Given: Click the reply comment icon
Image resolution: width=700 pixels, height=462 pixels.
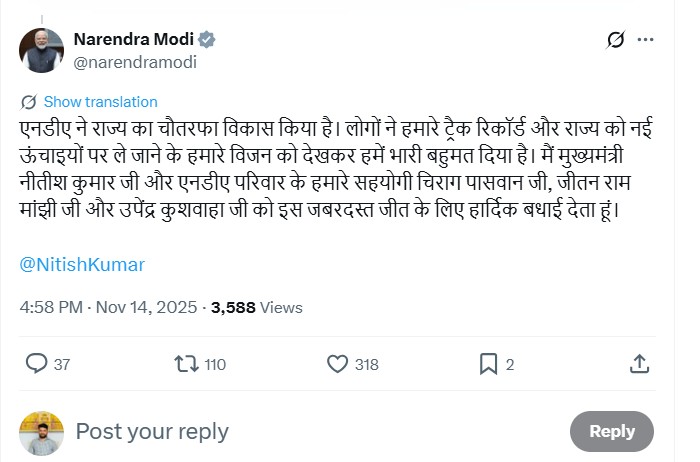Looking at the screenshot, I should click(x=36, y=364).
